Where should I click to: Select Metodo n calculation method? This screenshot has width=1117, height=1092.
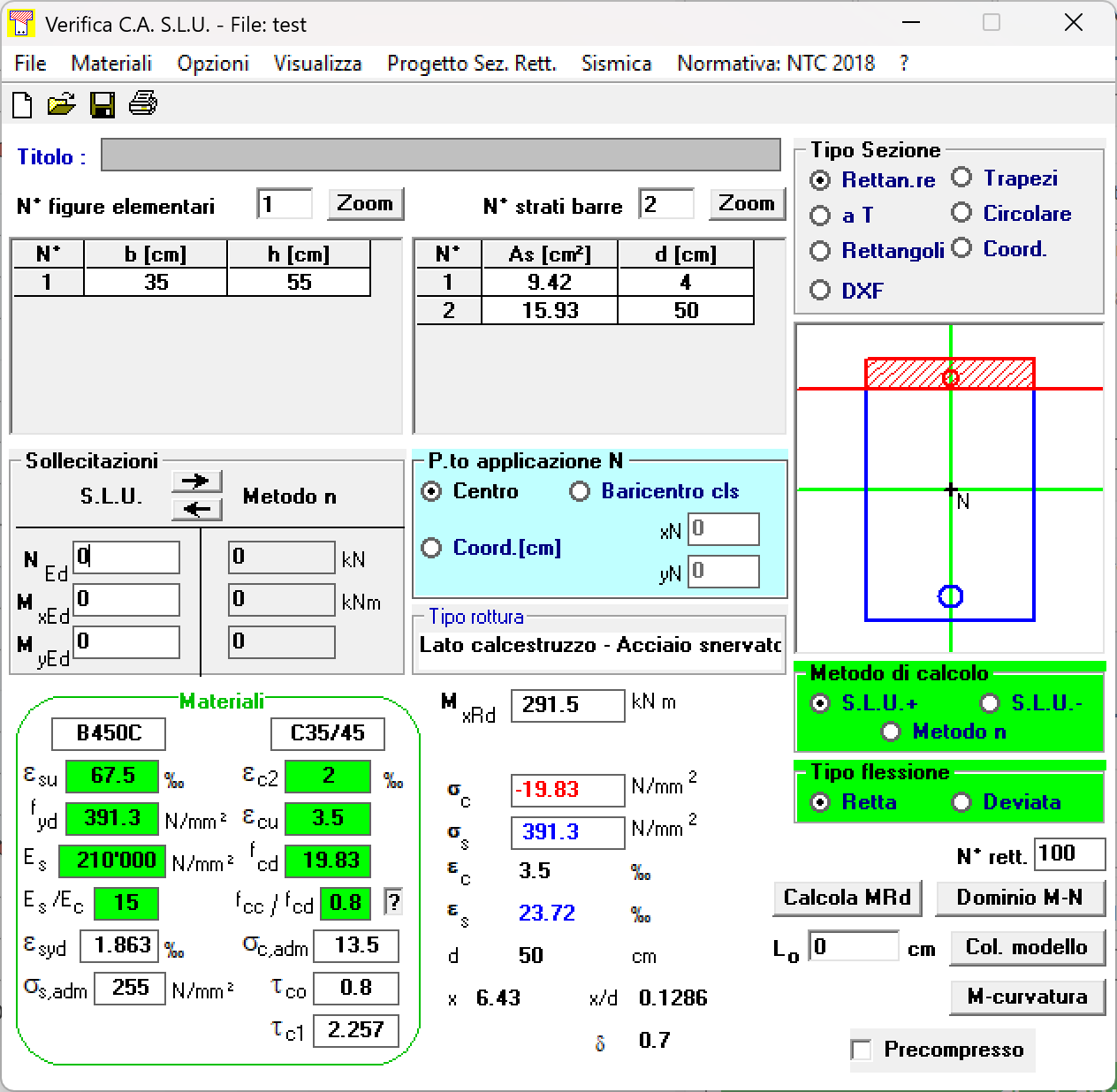[x=891, y=732]
